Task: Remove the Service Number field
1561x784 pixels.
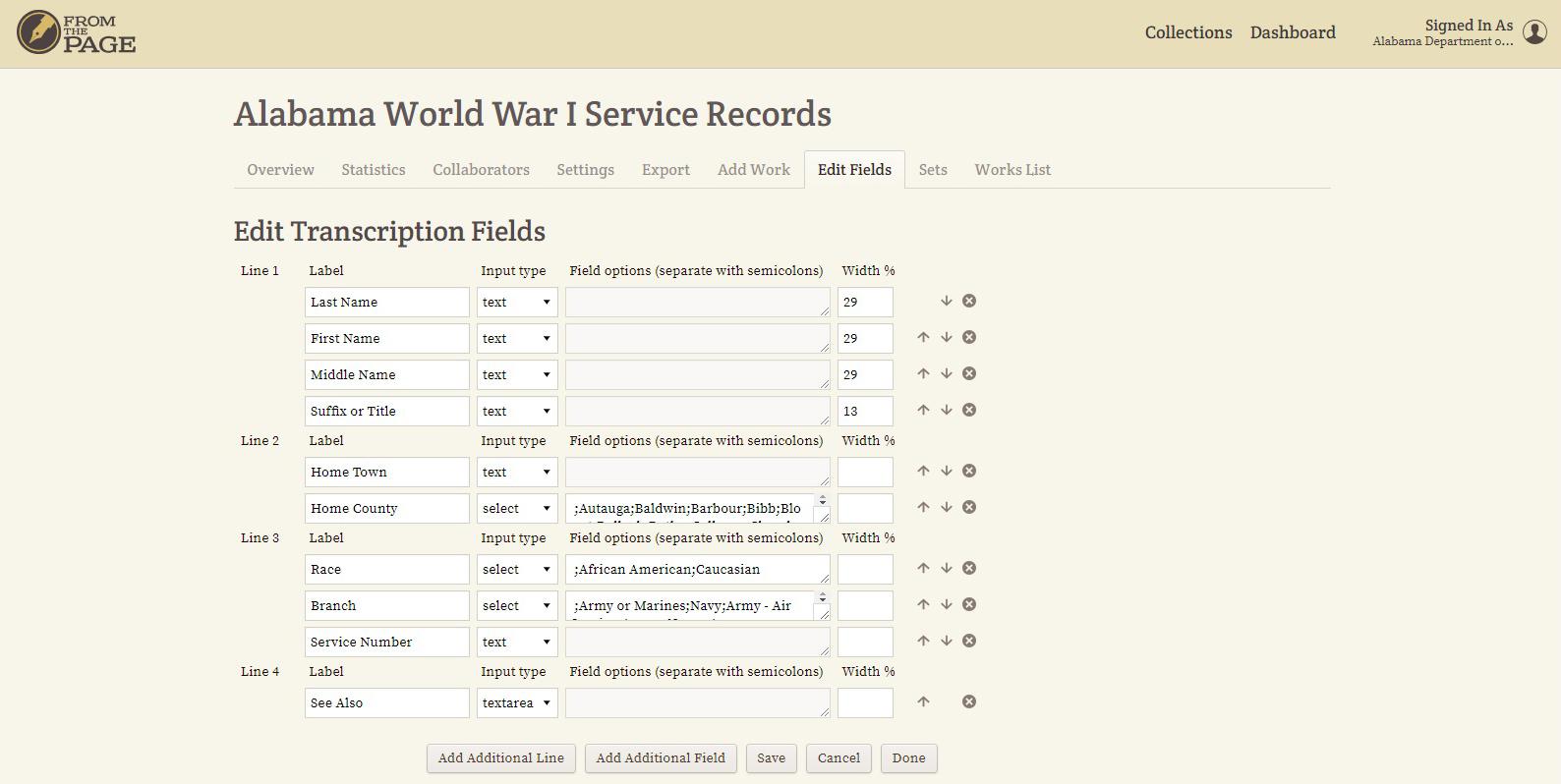Action: [968, 642]
